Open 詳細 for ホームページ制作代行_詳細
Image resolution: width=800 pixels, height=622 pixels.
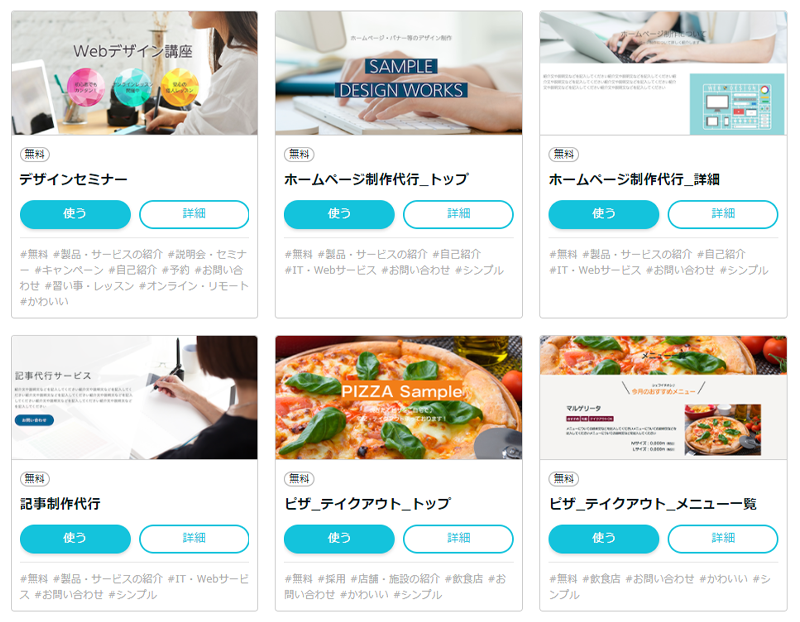point(723,214)
